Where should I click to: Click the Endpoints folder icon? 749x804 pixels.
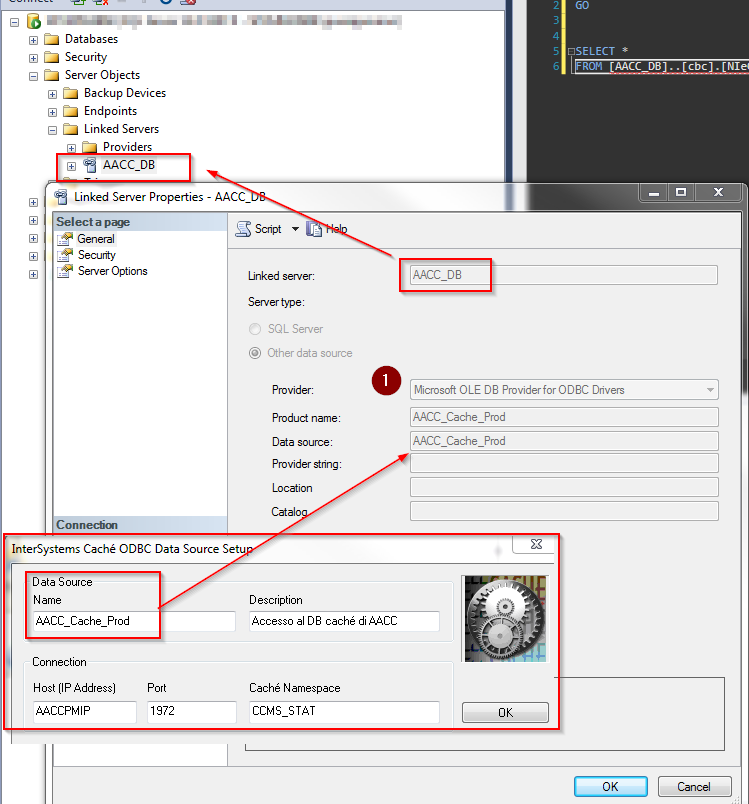(x=71, y=111)
